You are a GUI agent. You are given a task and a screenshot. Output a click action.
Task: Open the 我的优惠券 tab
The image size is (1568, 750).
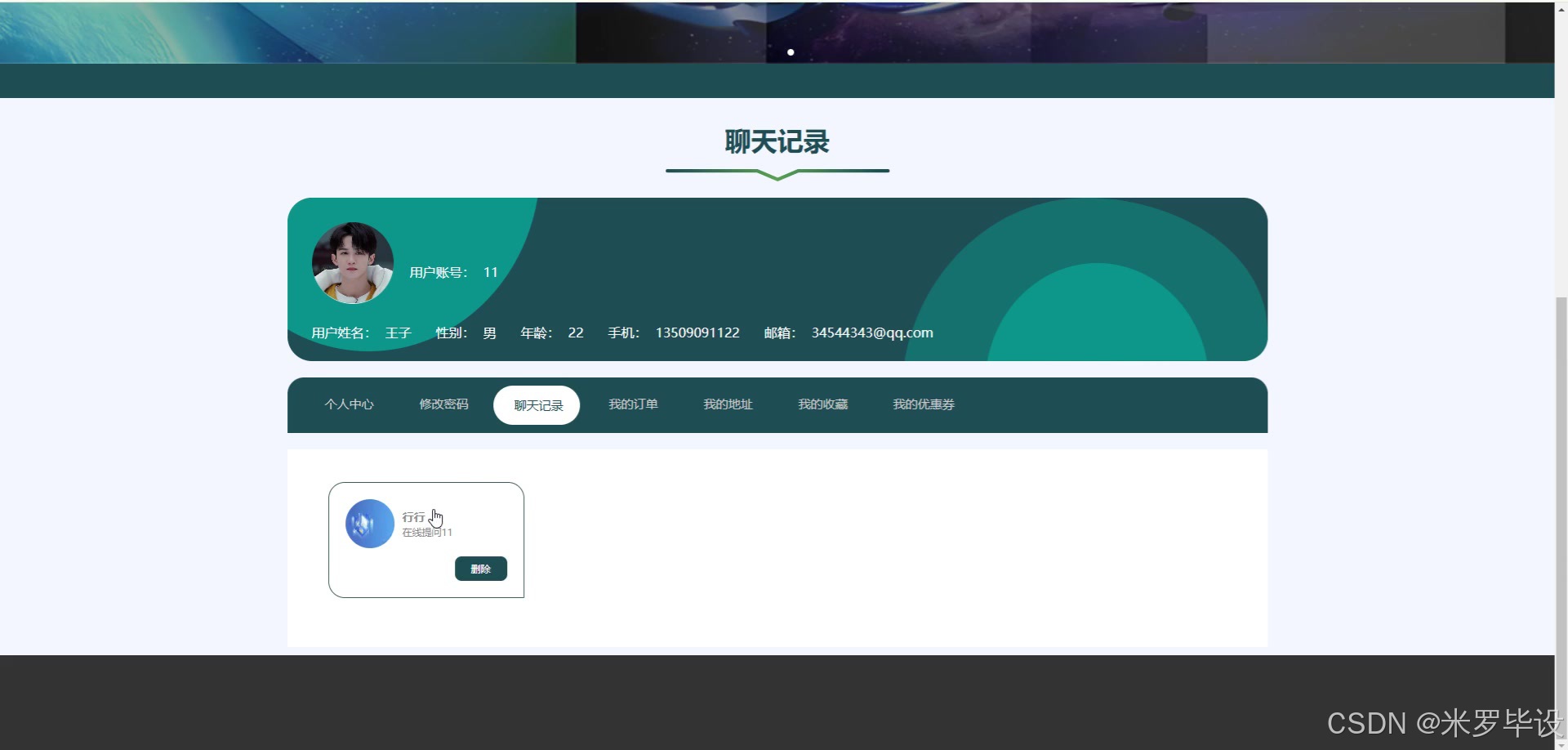tap(923, 404)
